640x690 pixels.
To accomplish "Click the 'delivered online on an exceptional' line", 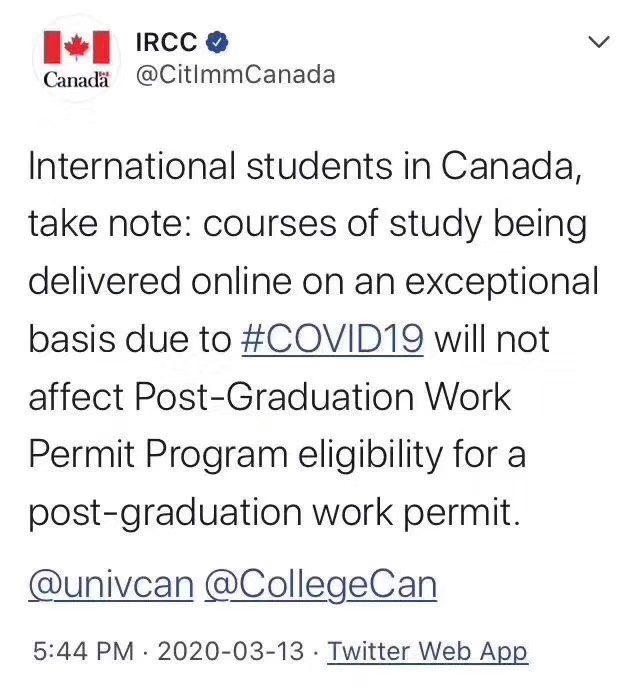I will (x=313, y=281).
